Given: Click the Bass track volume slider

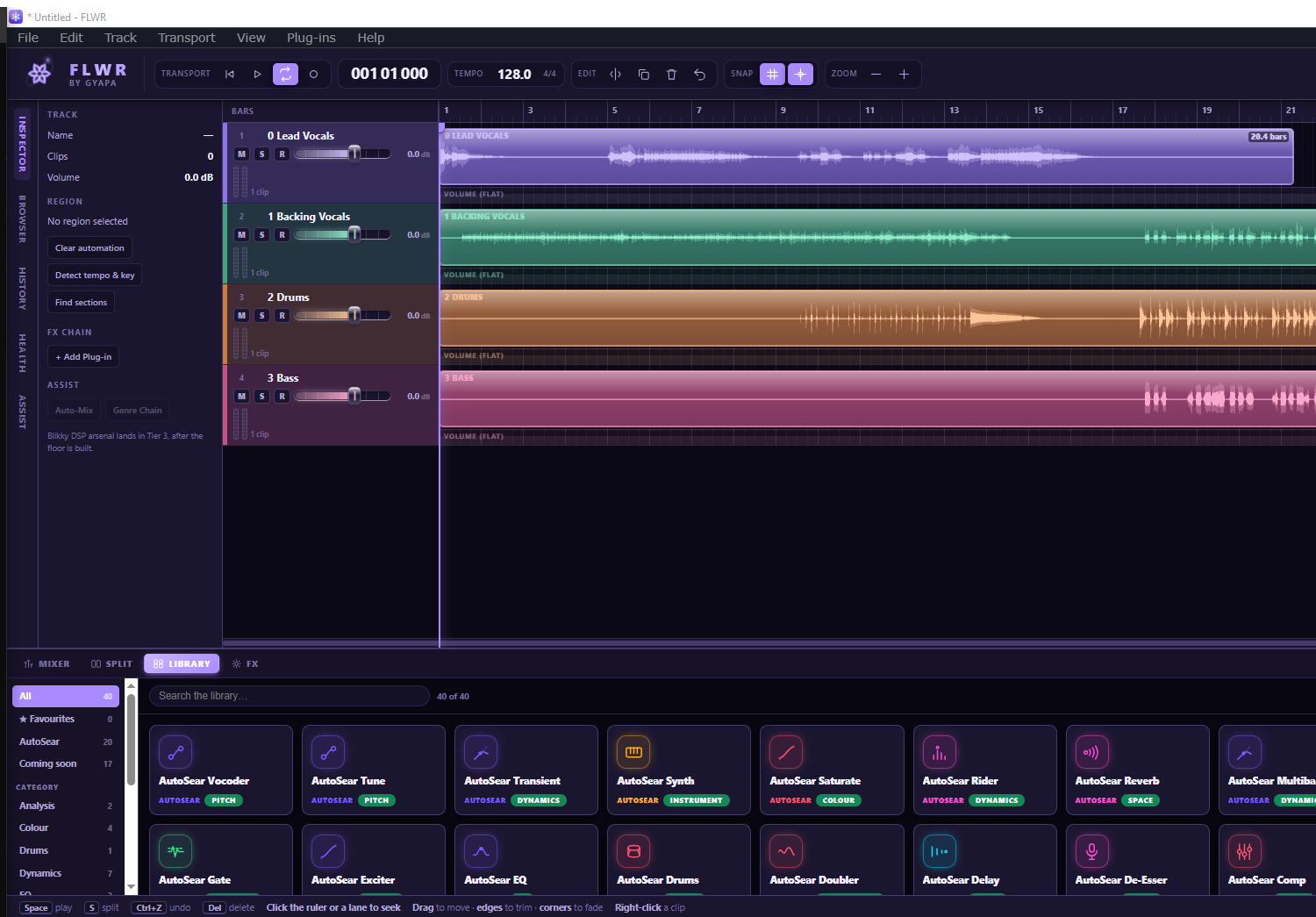Looking at the screenshot, I should pyautogui.click(x=343, y=396).
